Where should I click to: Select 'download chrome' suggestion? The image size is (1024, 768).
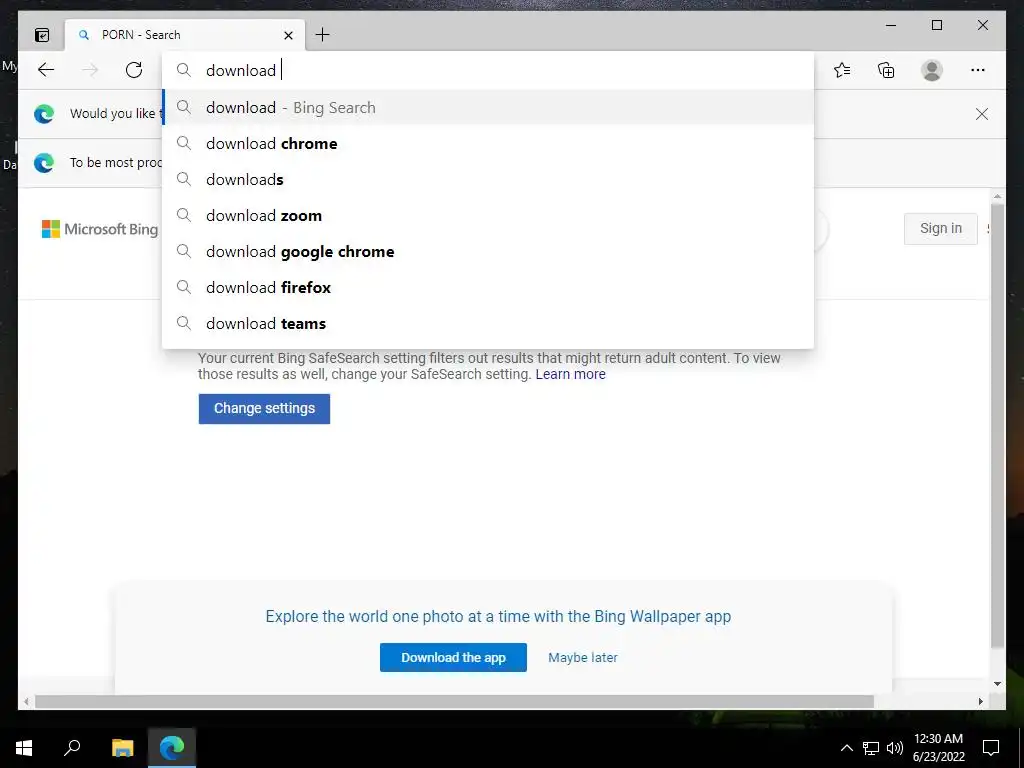click(488, 144)
